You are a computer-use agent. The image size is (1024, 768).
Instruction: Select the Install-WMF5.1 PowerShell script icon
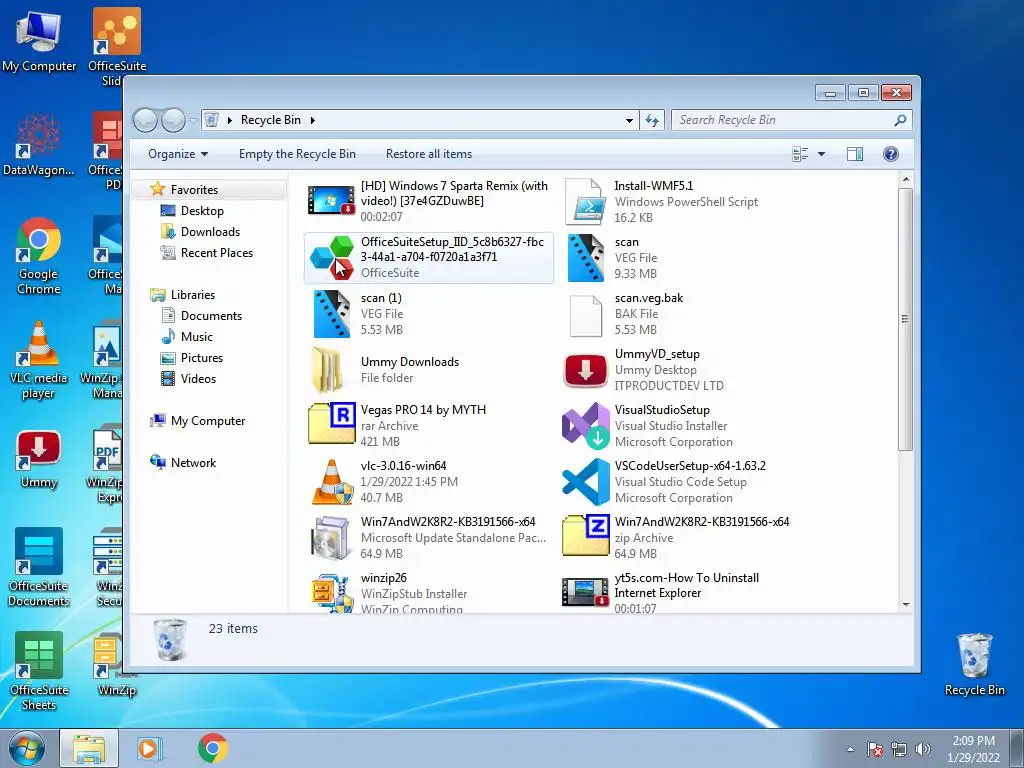click(x=585, y=201)
